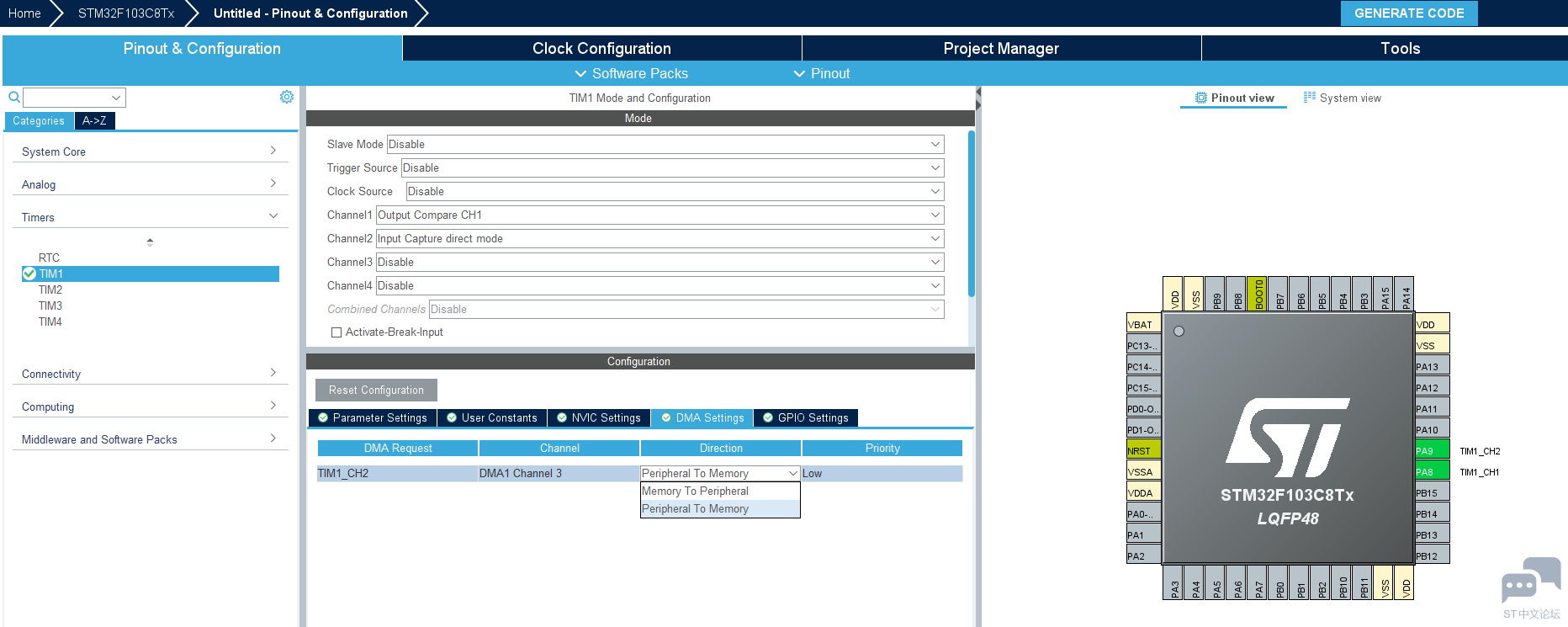Viewport: 1568px width, 627px height.
Task: Click the System view grid icon
Action: click(x=1310, y=98)
